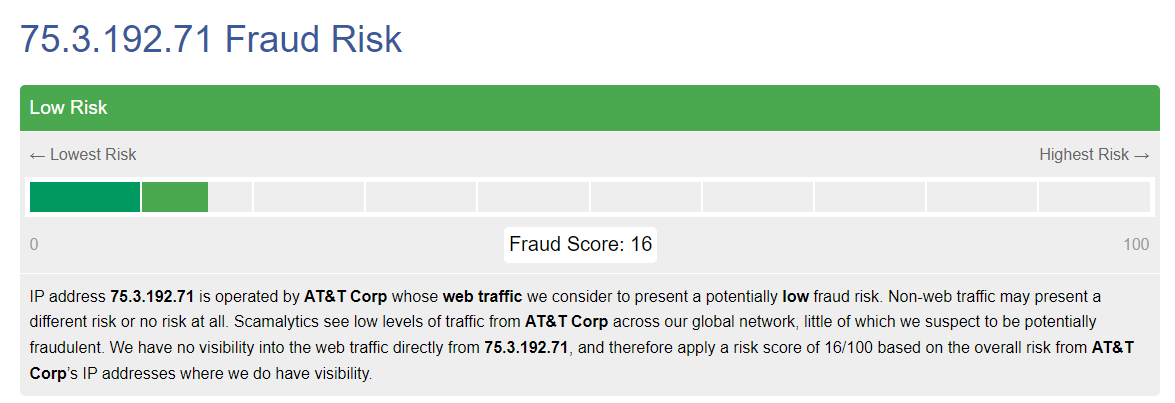Click the bold word "low" in the description

pos(795,297)
